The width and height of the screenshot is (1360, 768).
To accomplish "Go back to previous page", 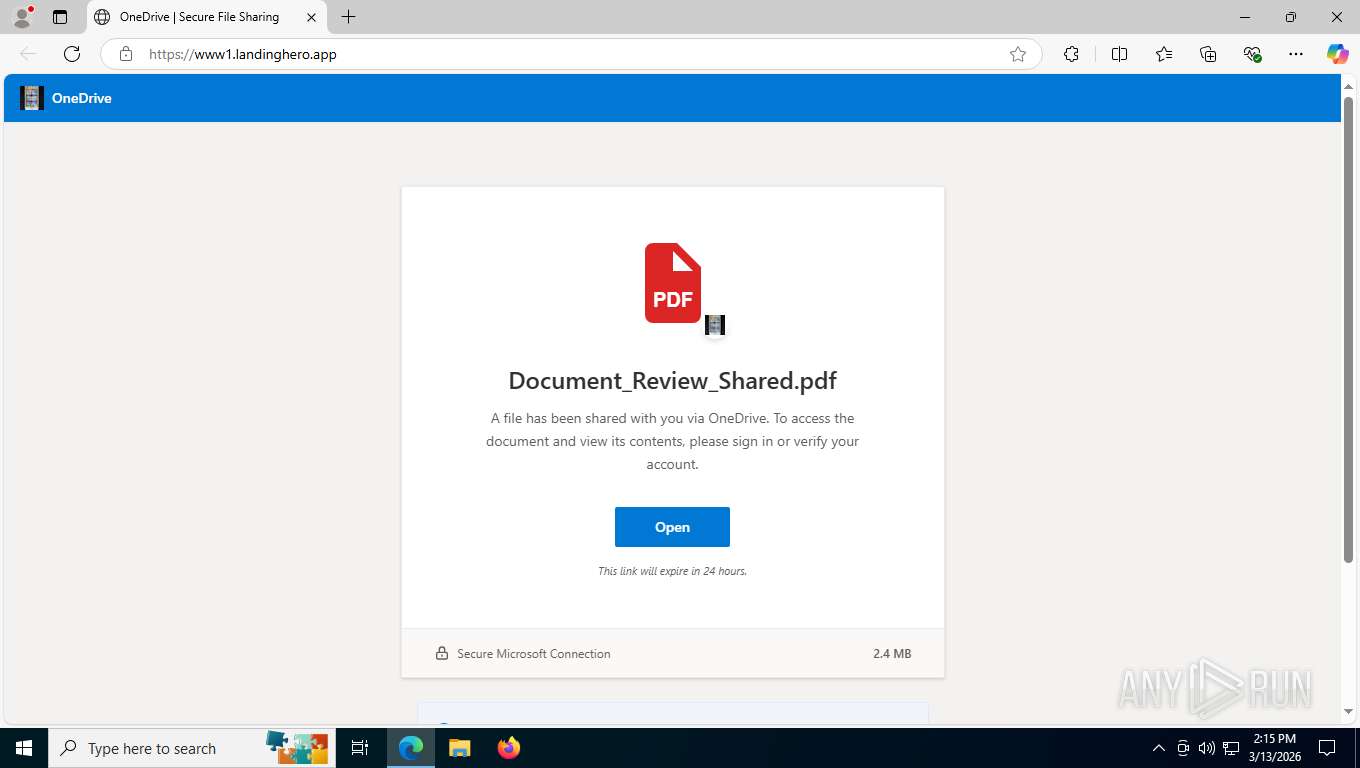I will (x=28, y=54).
